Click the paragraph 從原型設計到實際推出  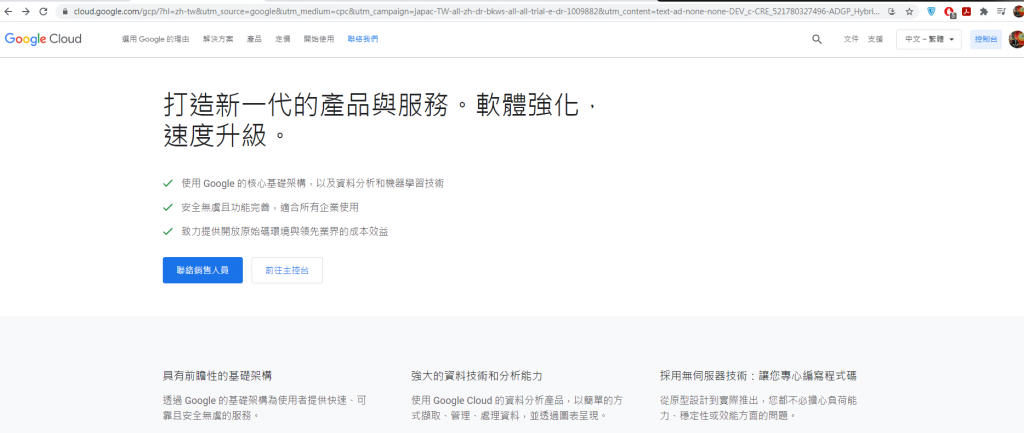click(x=758, y=407)
